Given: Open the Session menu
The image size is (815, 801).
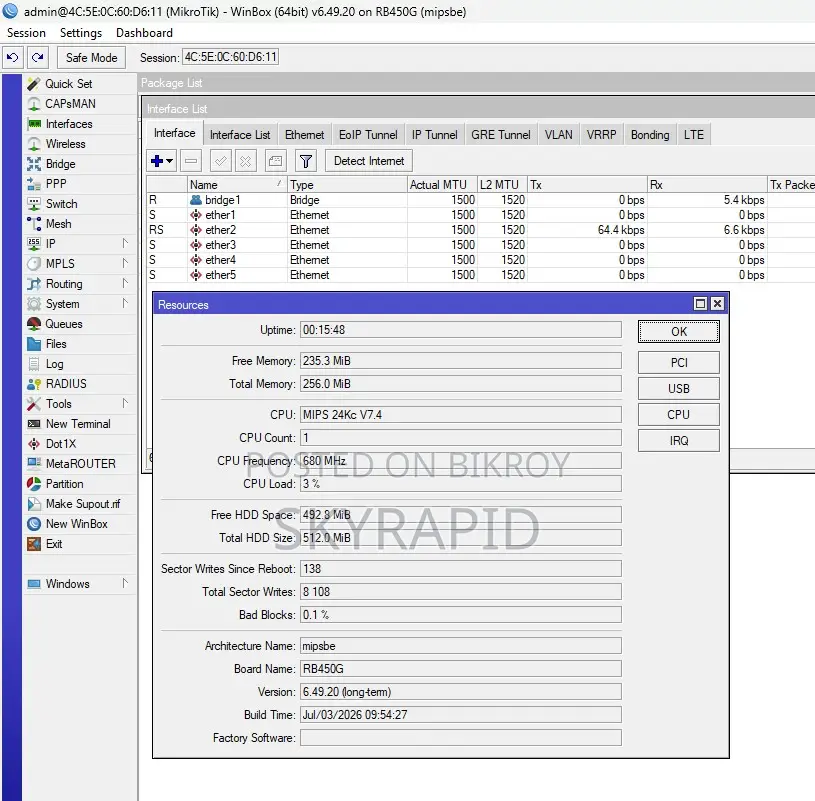Looking at the screenshot, I should coord(26,33).
